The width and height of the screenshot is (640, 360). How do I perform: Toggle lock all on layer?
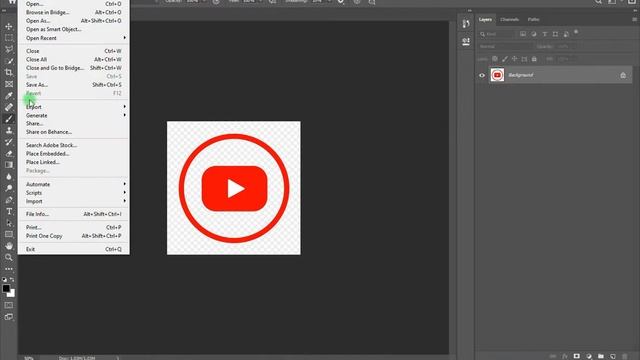click(x=534, y=59)
